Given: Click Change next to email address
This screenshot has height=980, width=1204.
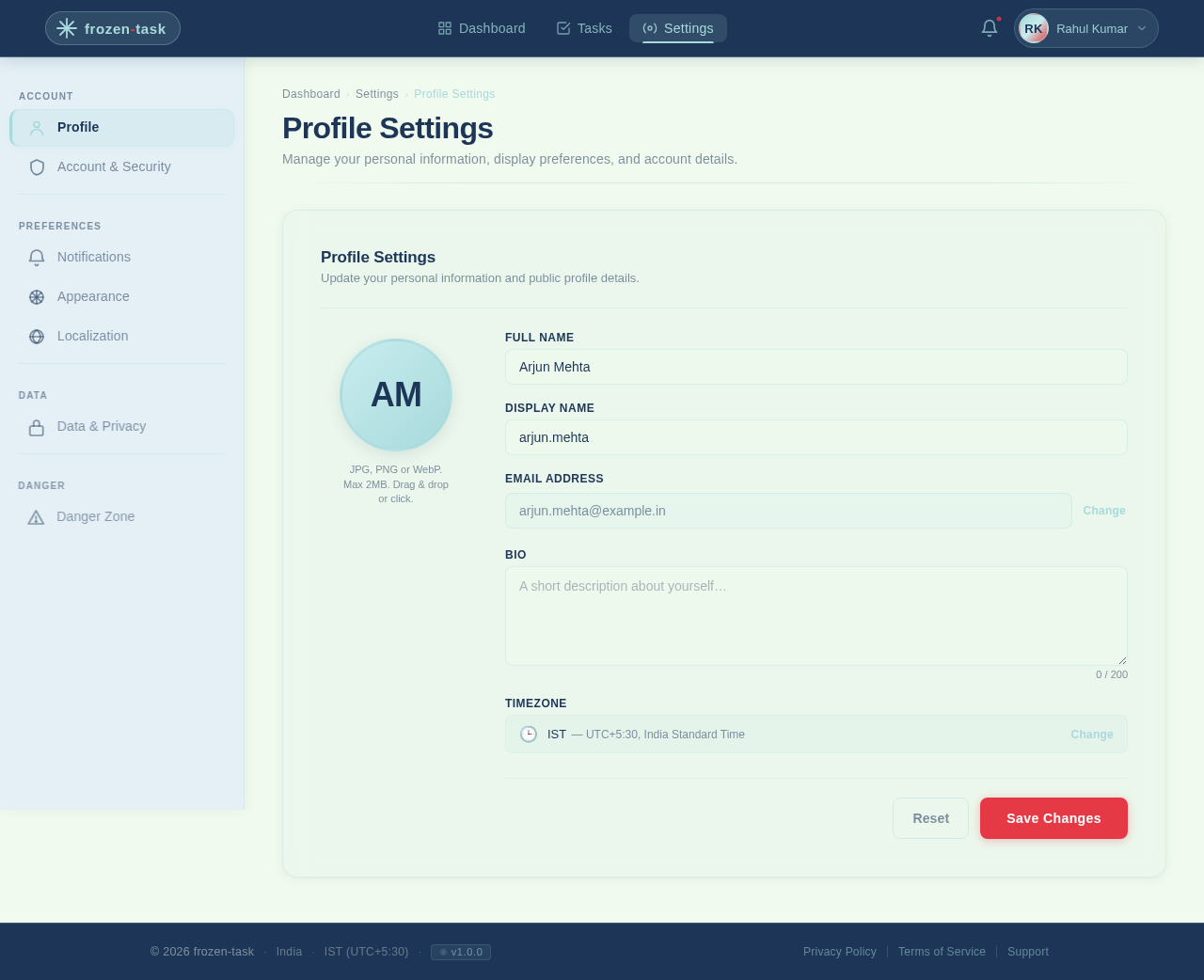Looking at the screenshot, I should coord(1104,511).
